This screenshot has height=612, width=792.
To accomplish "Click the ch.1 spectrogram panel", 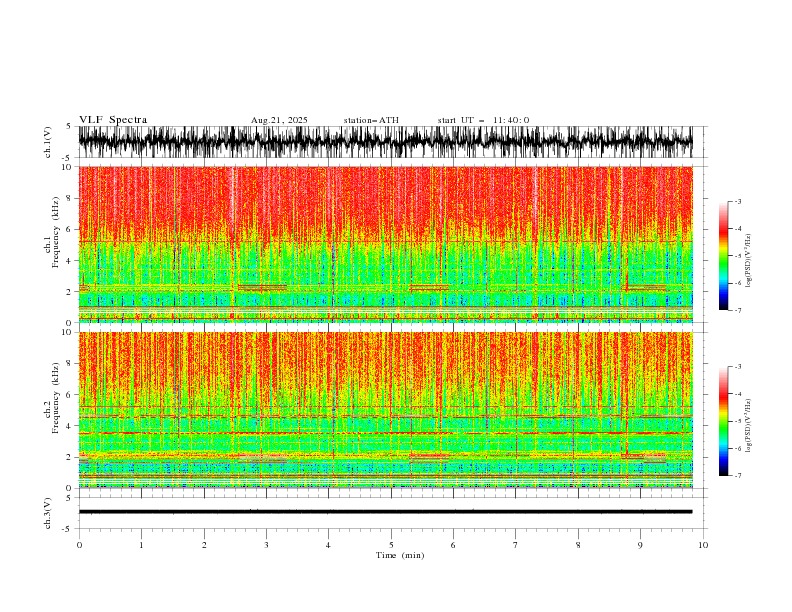I will pyautogui.click(x=385, y=244).
